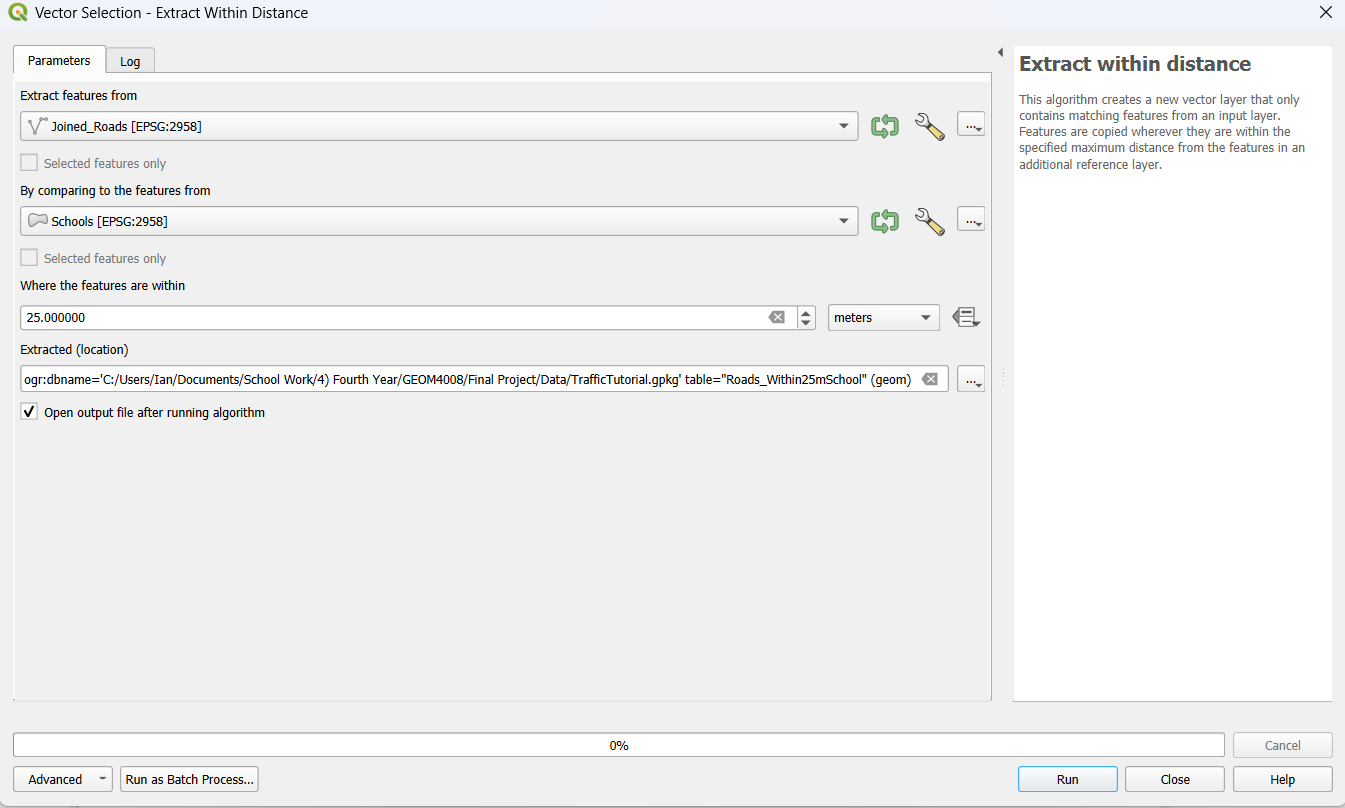Image resolution: width=1345 pixels, height=808 pixels.
Task: Open data-defined override for distance value
Action: pos(965,318)
